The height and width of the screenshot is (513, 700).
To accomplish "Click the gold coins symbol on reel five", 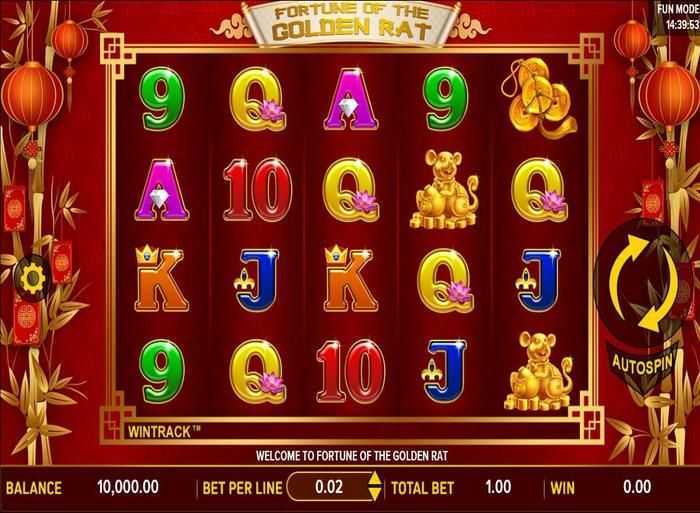I will coord(539,97).
